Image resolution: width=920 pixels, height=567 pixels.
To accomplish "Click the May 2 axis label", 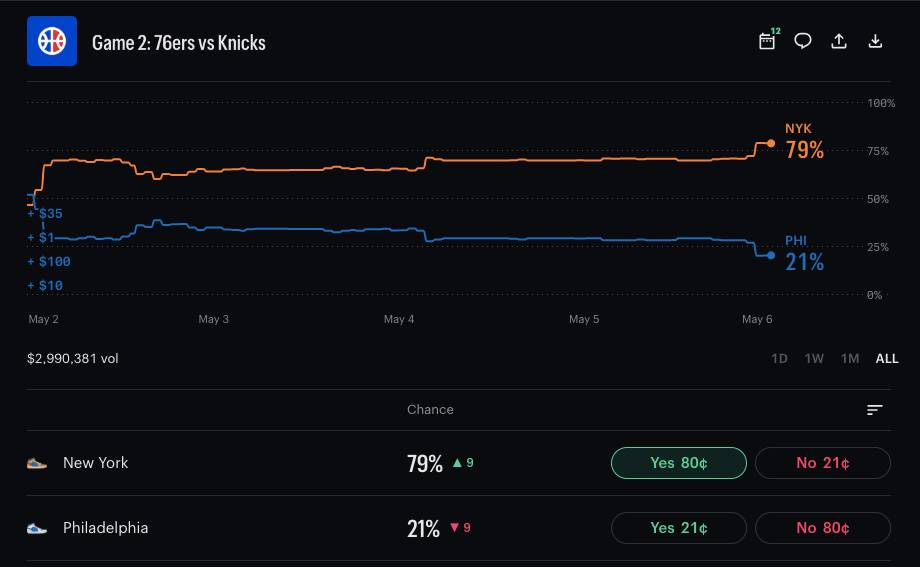I will coord(43,319).
